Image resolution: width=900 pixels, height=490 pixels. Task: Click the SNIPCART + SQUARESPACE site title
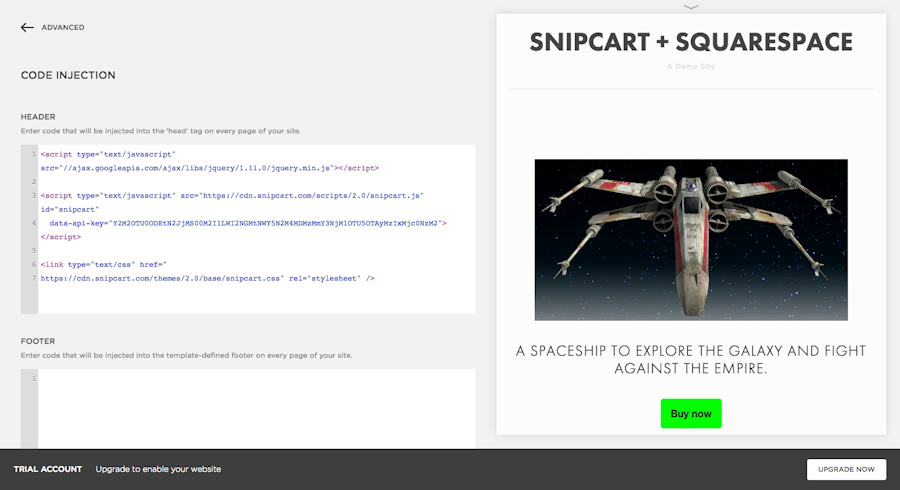[691, 42]
